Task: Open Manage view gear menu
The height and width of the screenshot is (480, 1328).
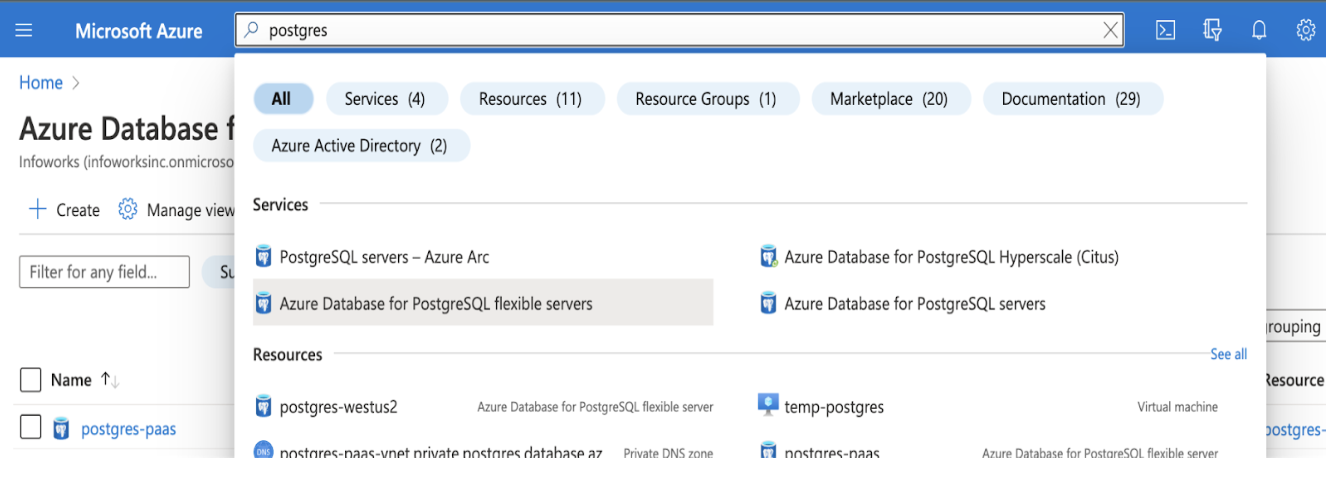Action: [176, 210]
